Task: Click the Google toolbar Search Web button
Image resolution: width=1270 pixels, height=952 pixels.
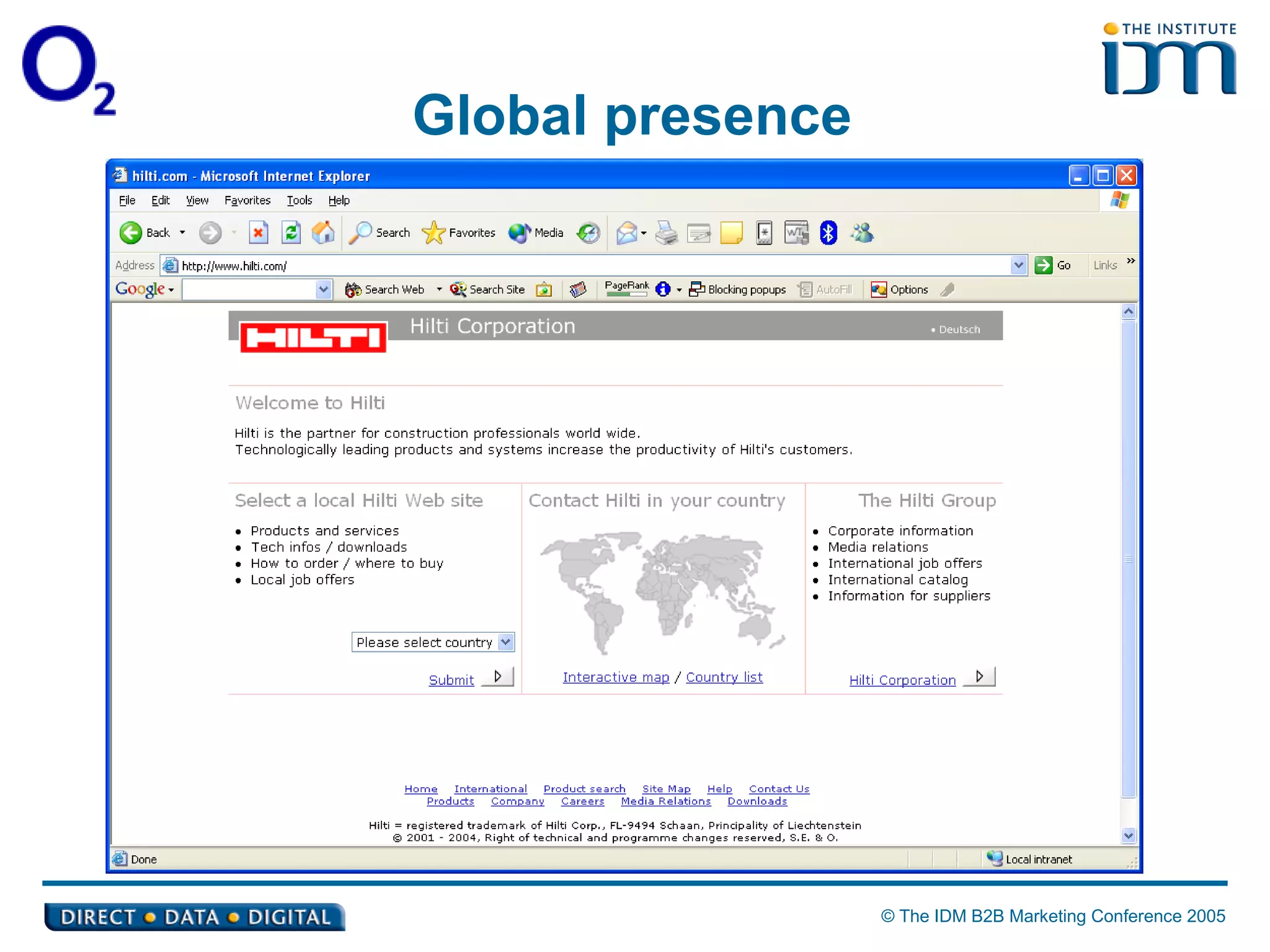Action: click(385, 289)
